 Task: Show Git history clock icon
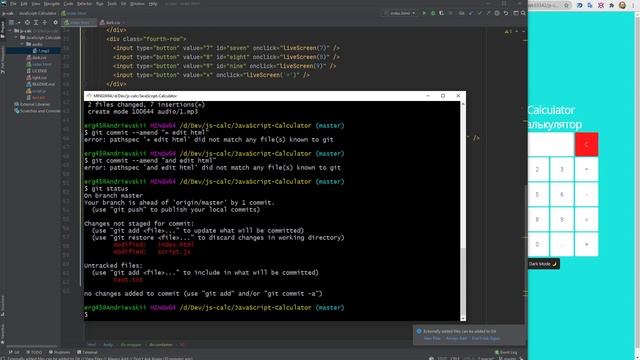(497, 13)
